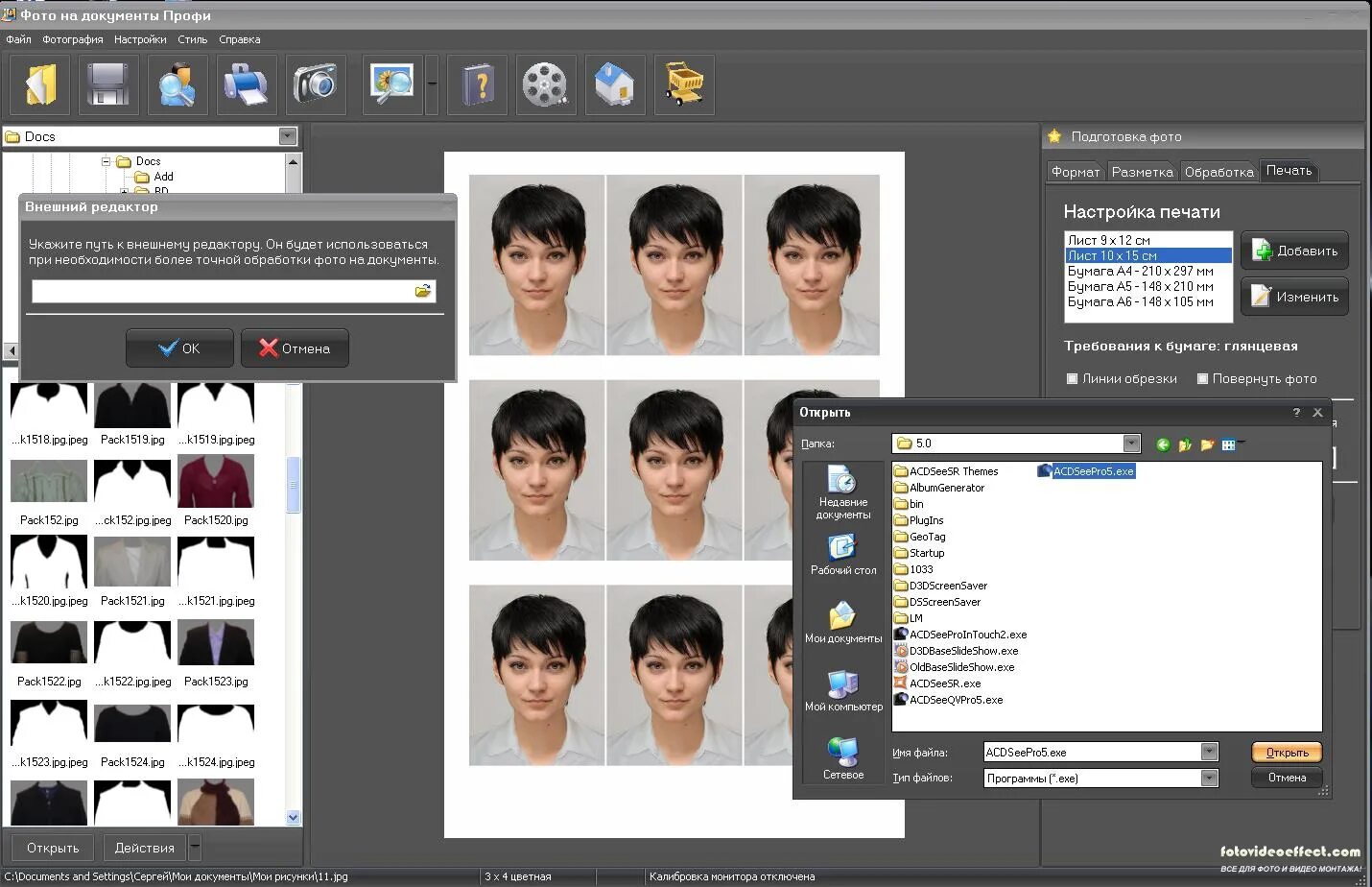Open the Папка 5.0 location dropdown
The width and height of the screenshot is (1372, 887).
pyautogui.click(x=1132, y=443)
